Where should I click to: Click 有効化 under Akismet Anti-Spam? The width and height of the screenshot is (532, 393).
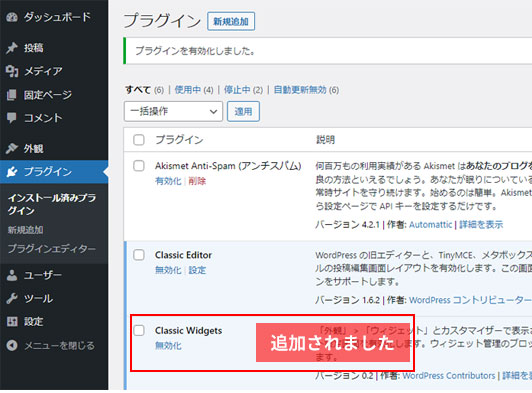pos(168,181)
